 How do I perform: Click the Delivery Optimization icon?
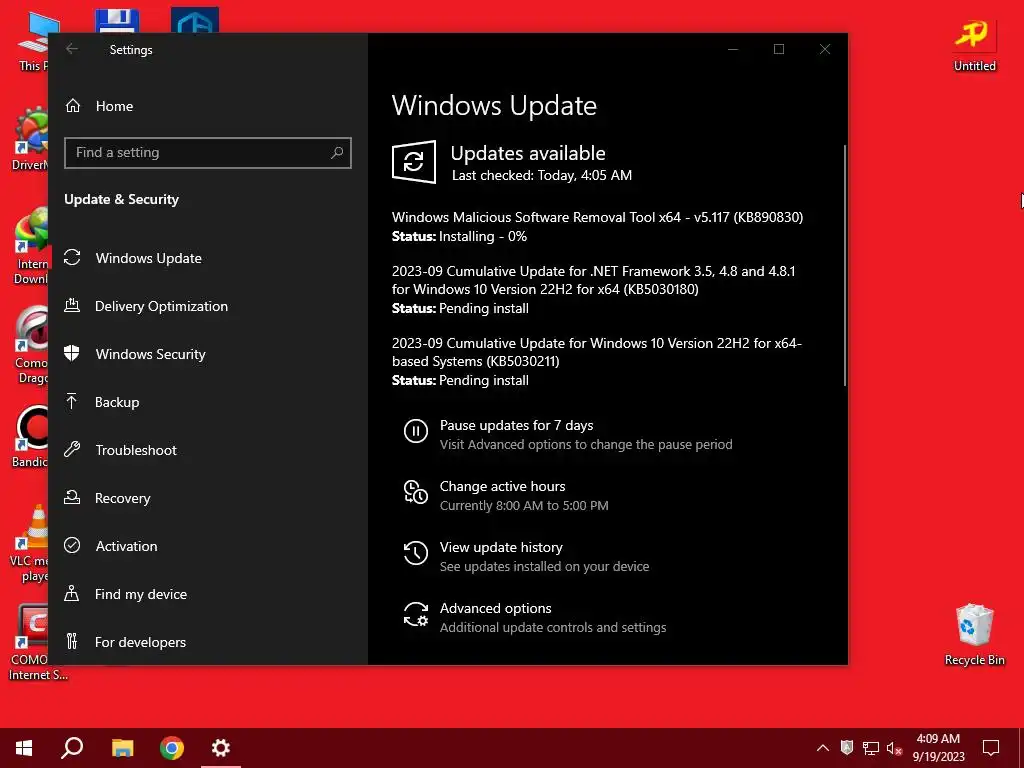[x=72, y=306]
